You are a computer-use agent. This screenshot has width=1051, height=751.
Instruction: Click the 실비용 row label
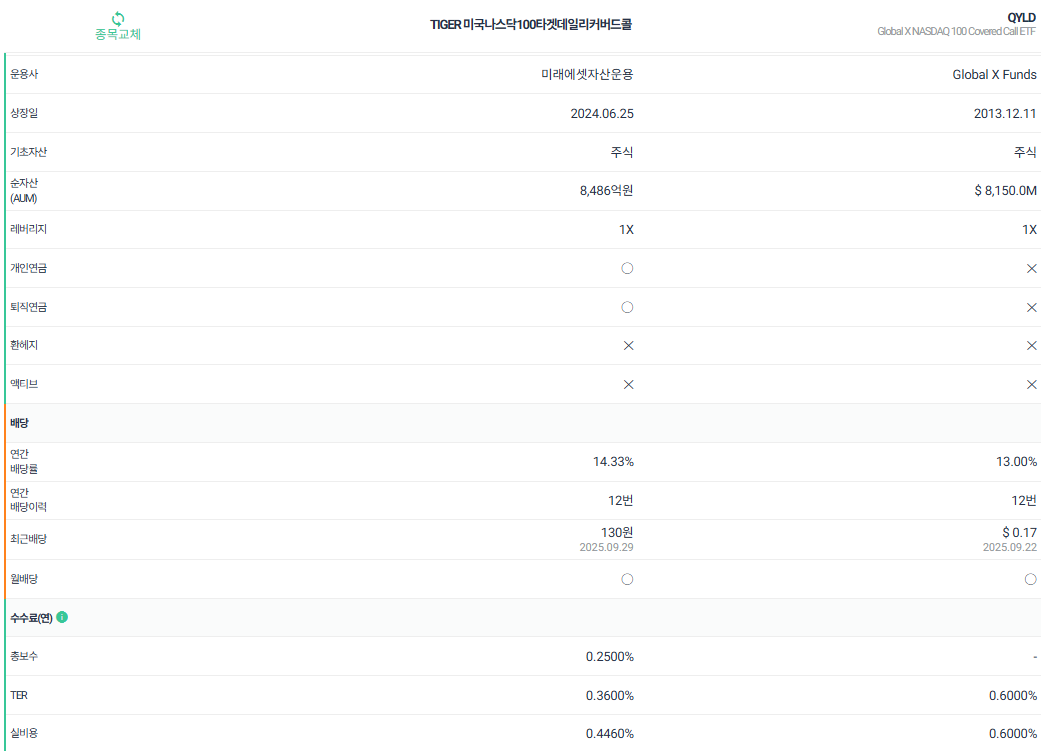coord(24,734)
